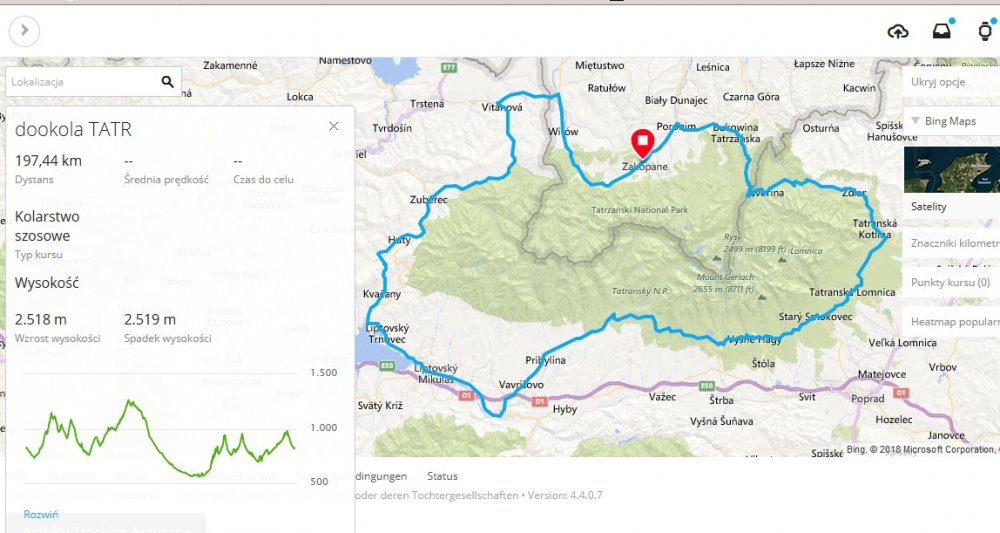Open the Status footer link
This screenshot has height=533, width=1000.
coord(442,476)
